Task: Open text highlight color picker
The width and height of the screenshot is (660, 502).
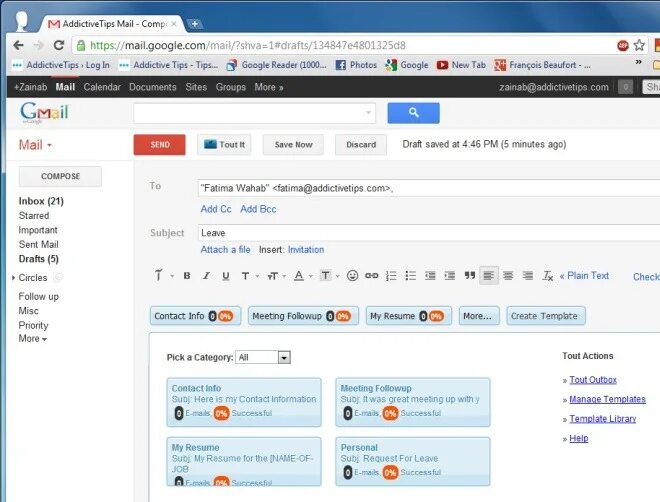Action: 329,276
